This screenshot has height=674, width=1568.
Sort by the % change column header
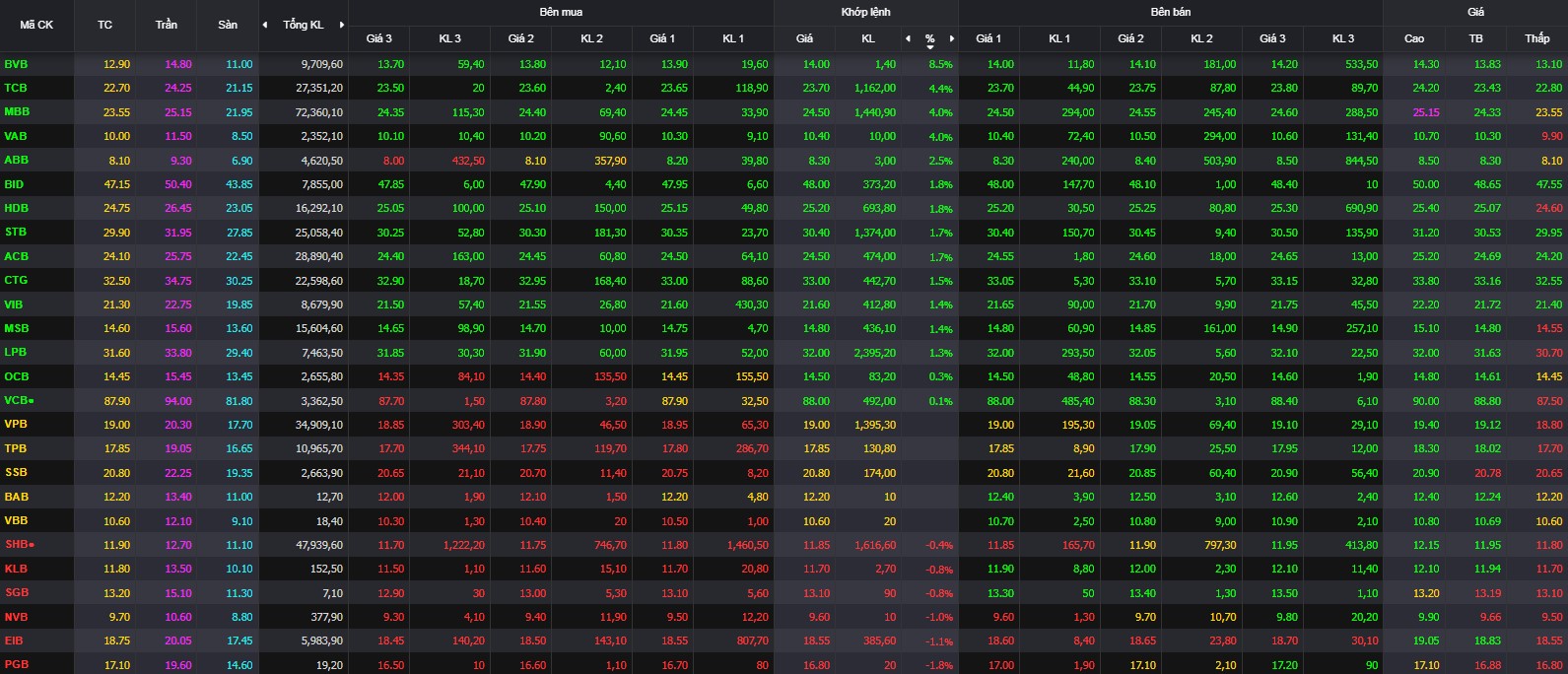pyautogui.click(x=929, y=39)
